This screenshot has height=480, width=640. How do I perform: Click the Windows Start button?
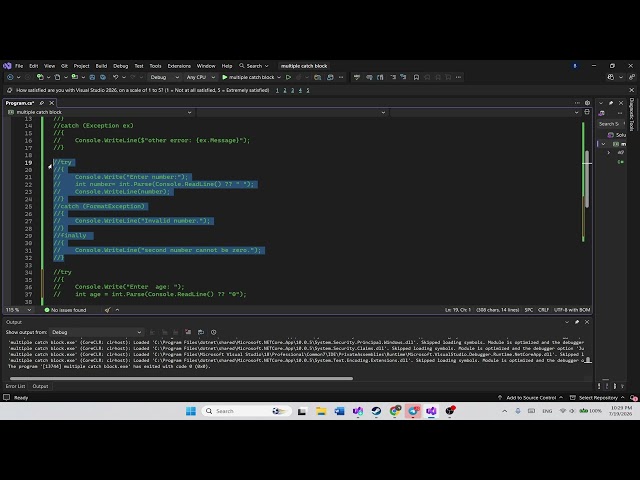pos(191,411)
